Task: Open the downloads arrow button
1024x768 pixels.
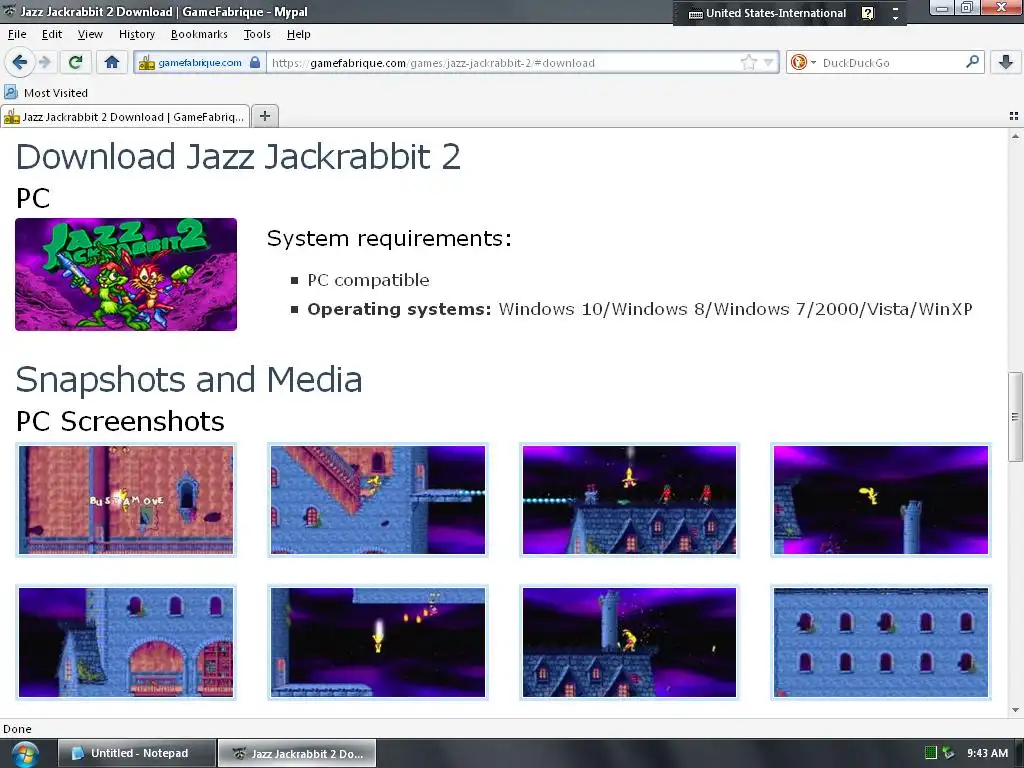Action: pos(1006,63)
